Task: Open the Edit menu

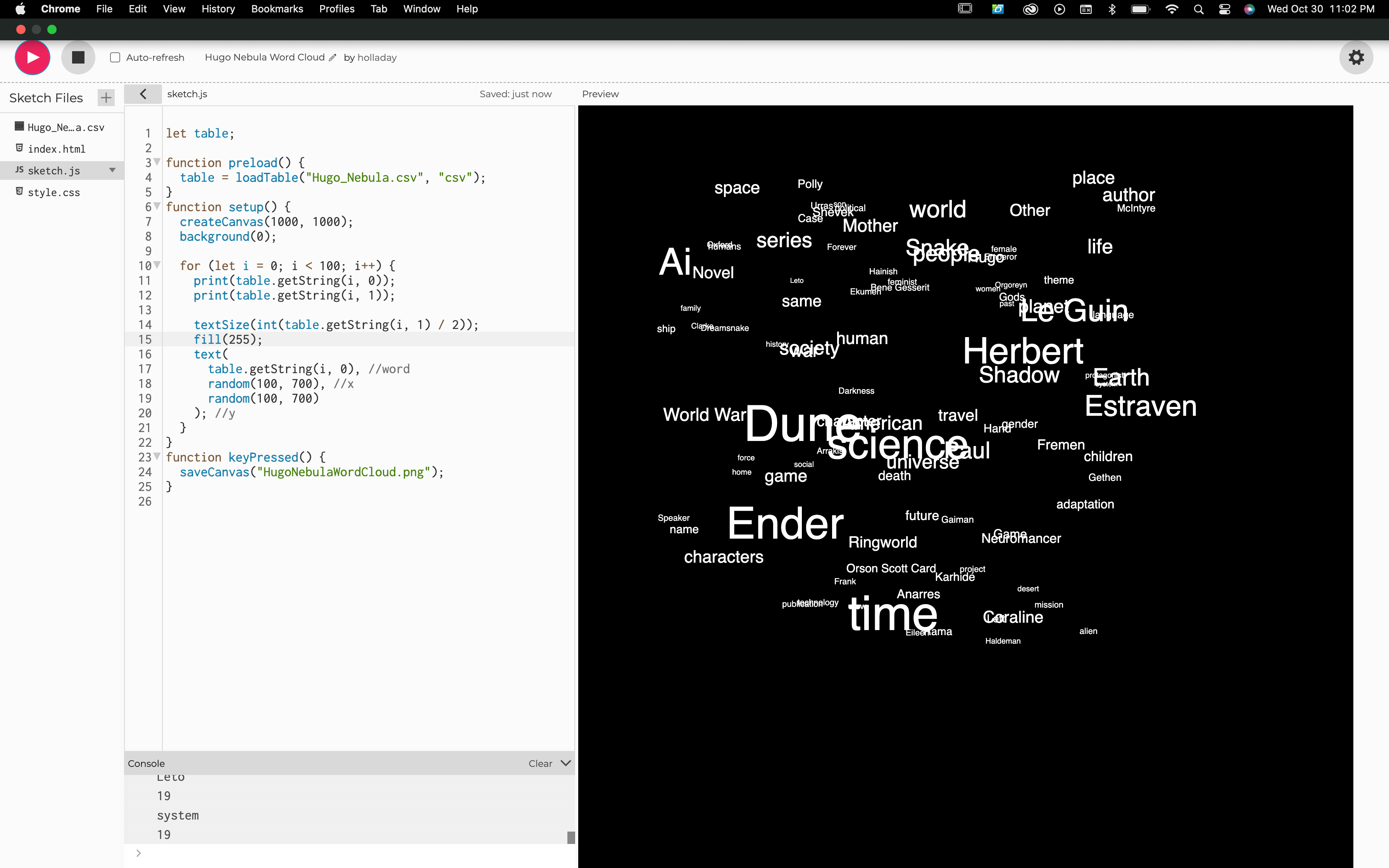Action: click(x=138, y=9)
